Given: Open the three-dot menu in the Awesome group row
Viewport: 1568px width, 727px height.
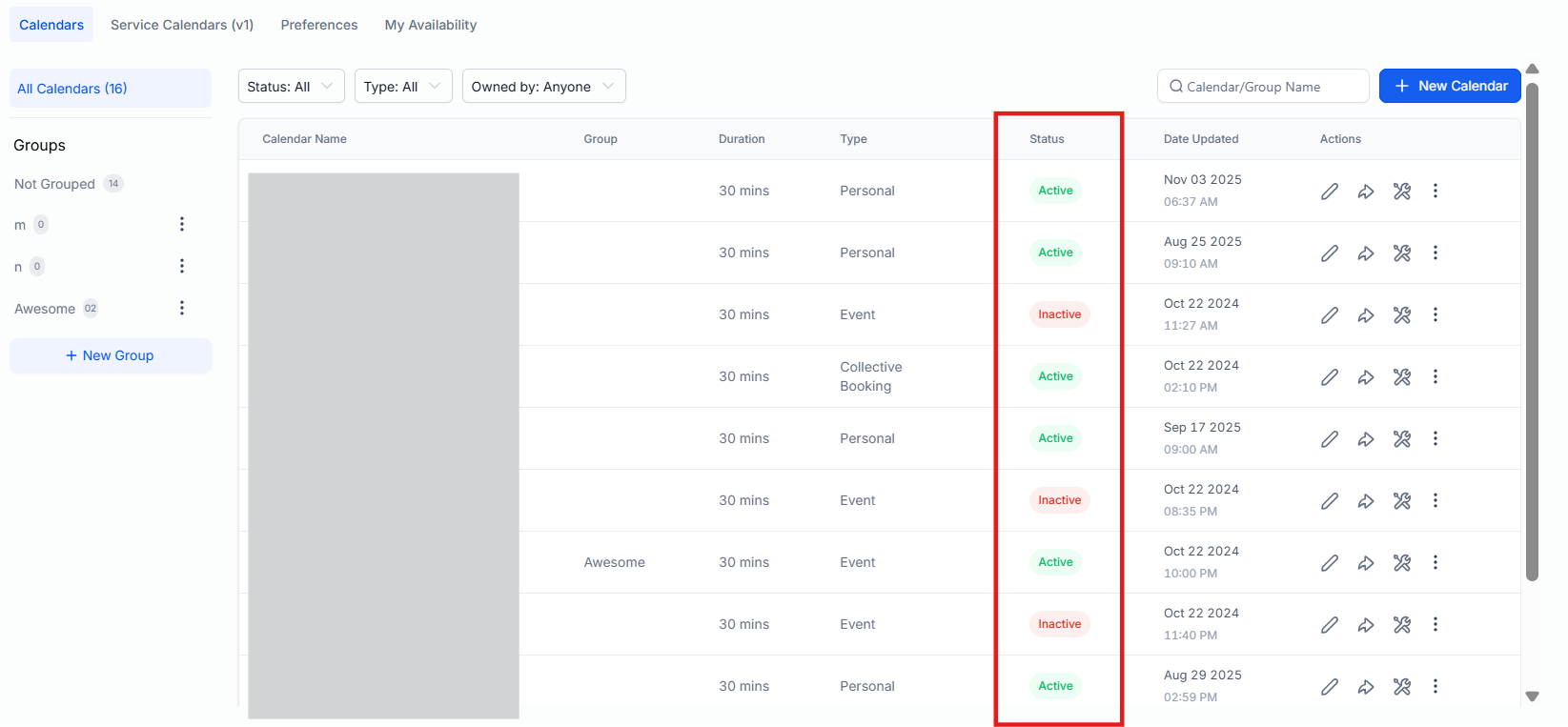Looking at the screenshot, I should (x=1435, y=563).
